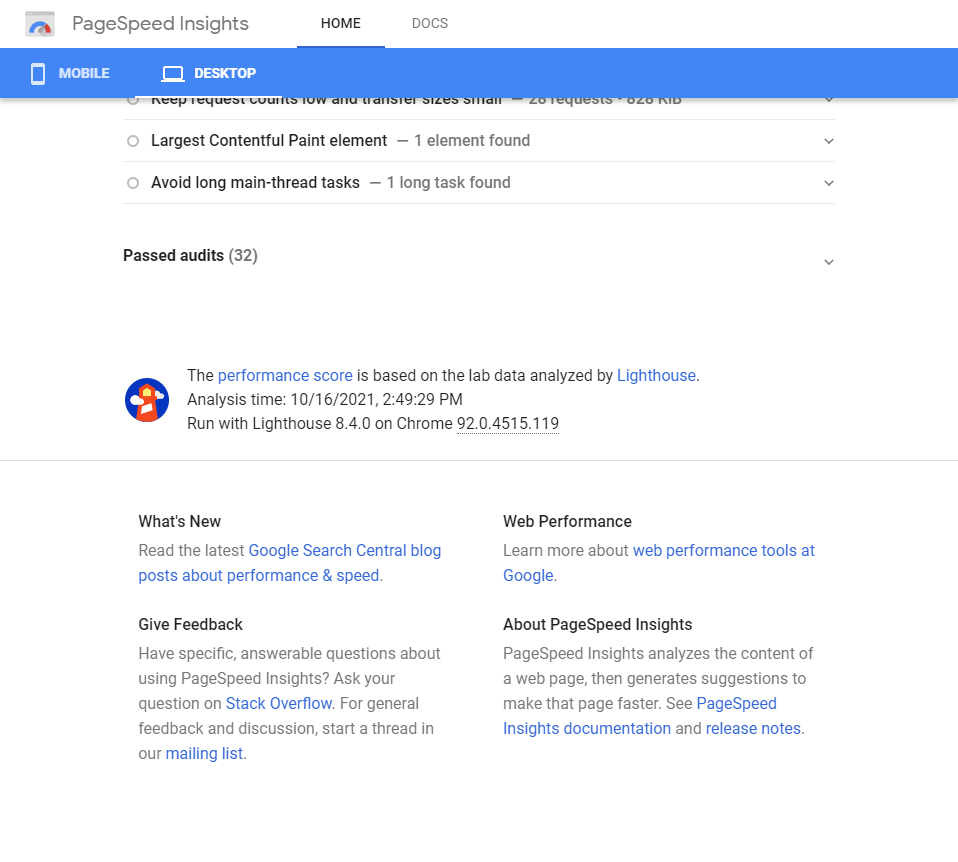Expand the Largest Contentful Paint element audit

pyautogui.click(x=828, y=141)
